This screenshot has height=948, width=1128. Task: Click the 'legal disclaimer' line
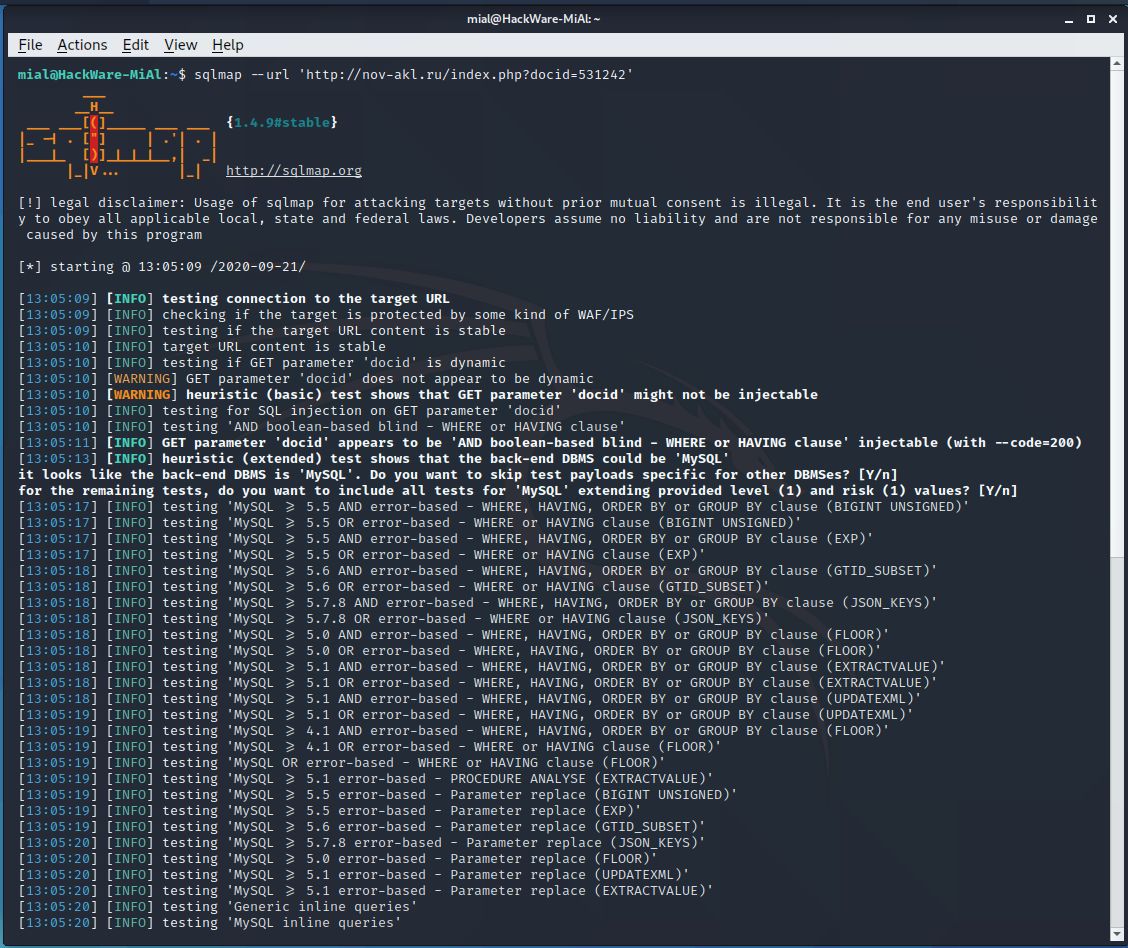click(x=558, y=219)
